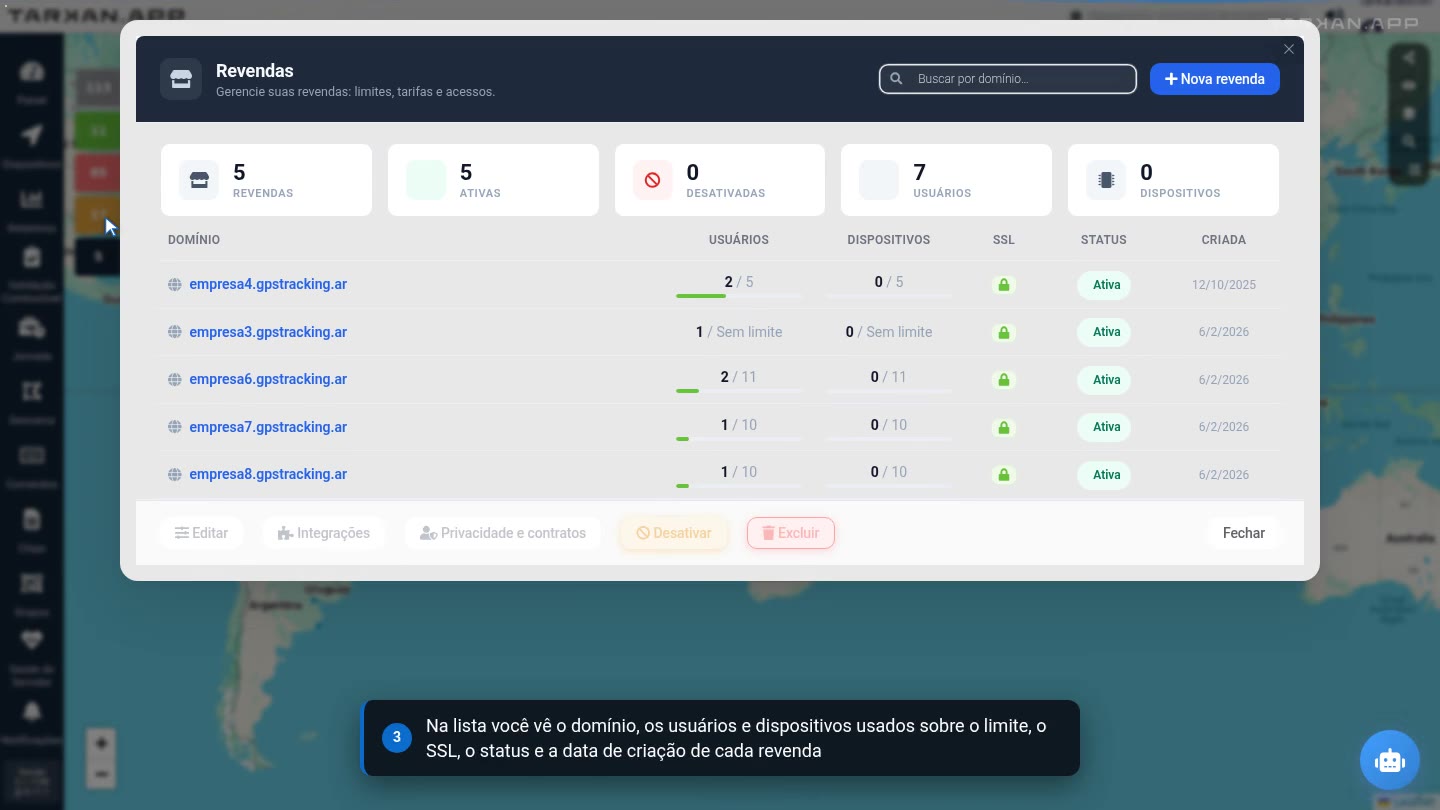Click the globe icon next to empresa8.gpstracking.ar

[175, 474]
